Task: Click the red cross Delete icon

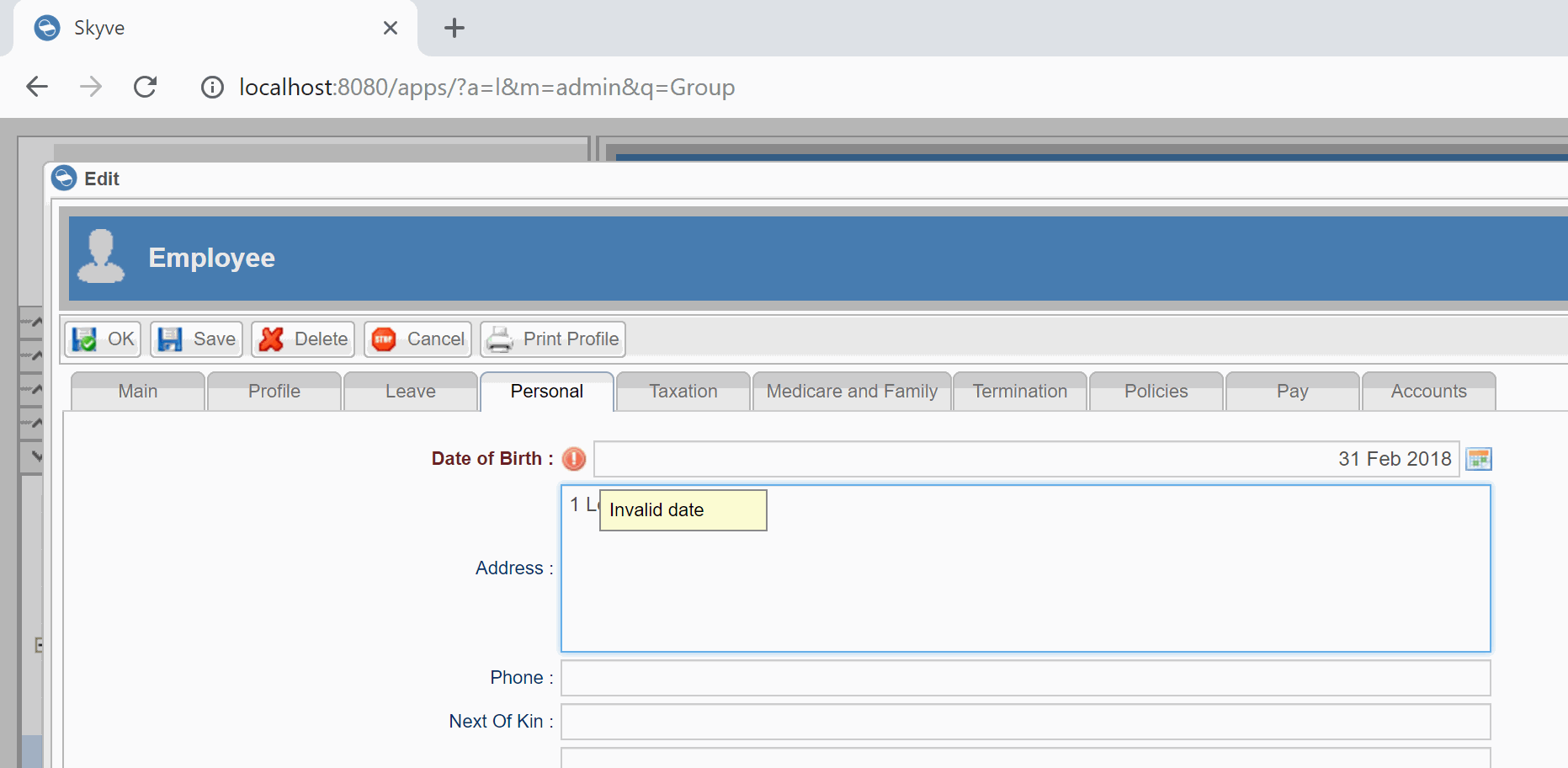Action: [271, 339]
